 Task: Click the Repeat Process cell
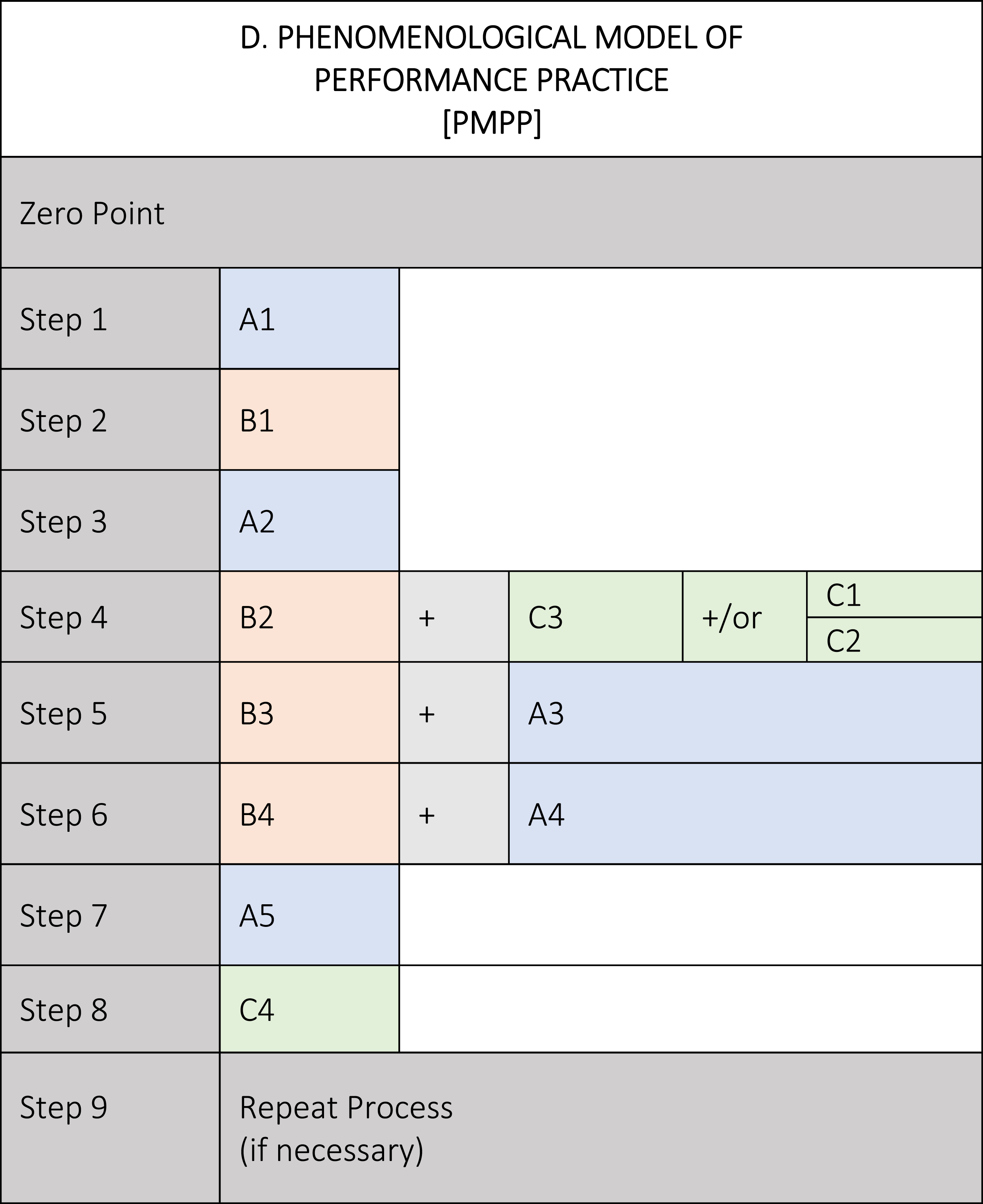[601, 1128]
